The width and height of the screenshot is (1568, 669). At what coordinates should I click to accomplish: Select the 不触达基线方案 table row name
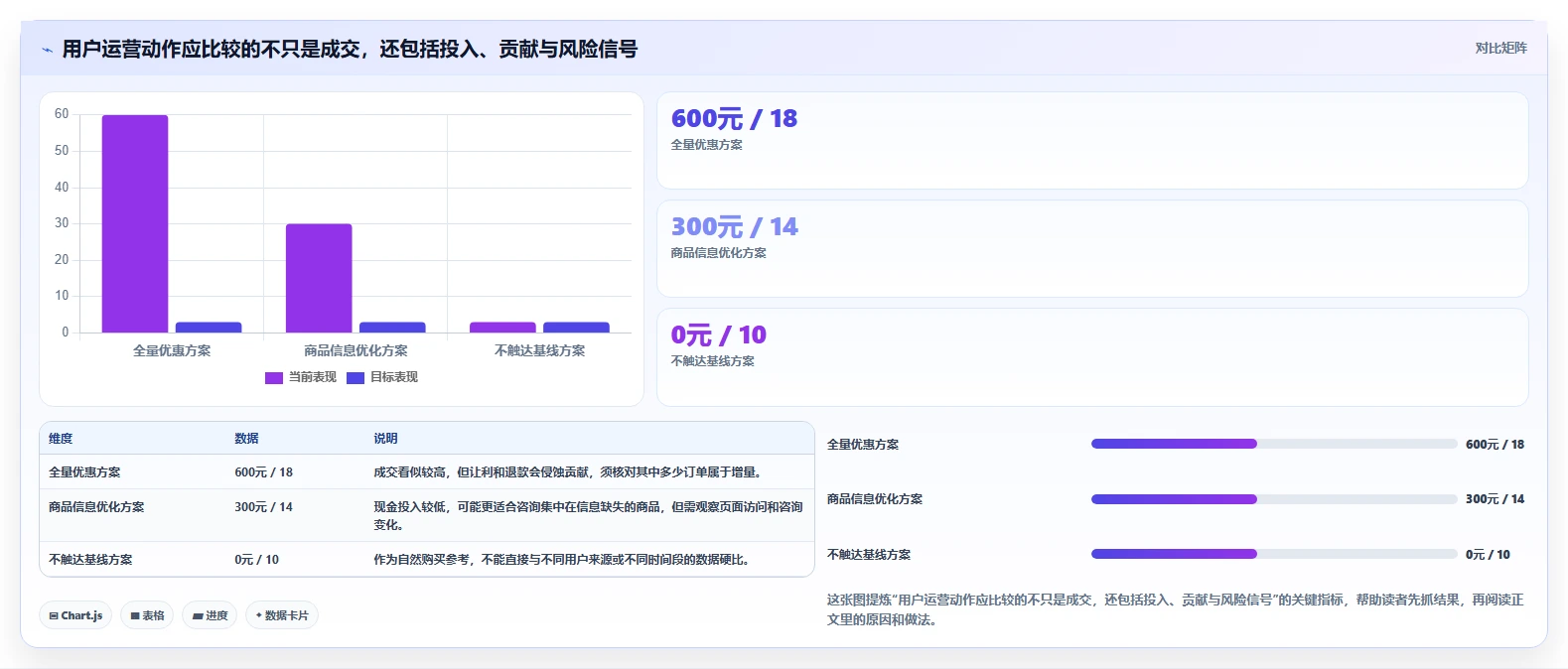pos(90,560)
